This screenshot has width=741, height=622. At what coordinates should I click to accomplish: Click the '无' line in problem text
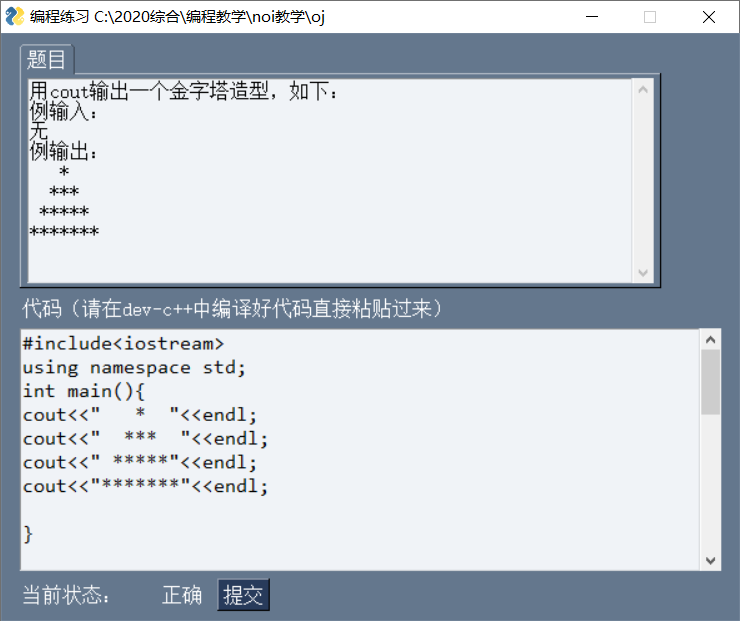pyautogui.click(x=39, y=131)
